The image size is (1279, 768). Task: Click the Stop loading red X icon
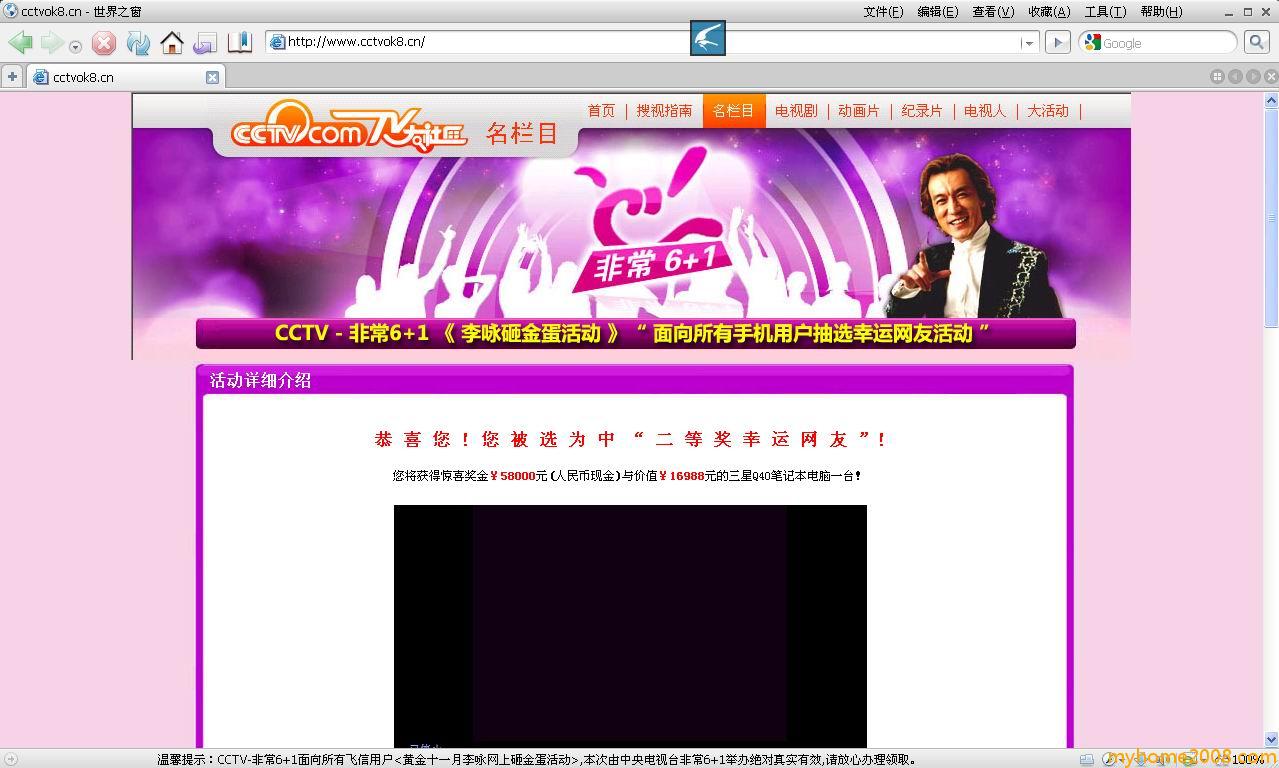tap(104, 43)
